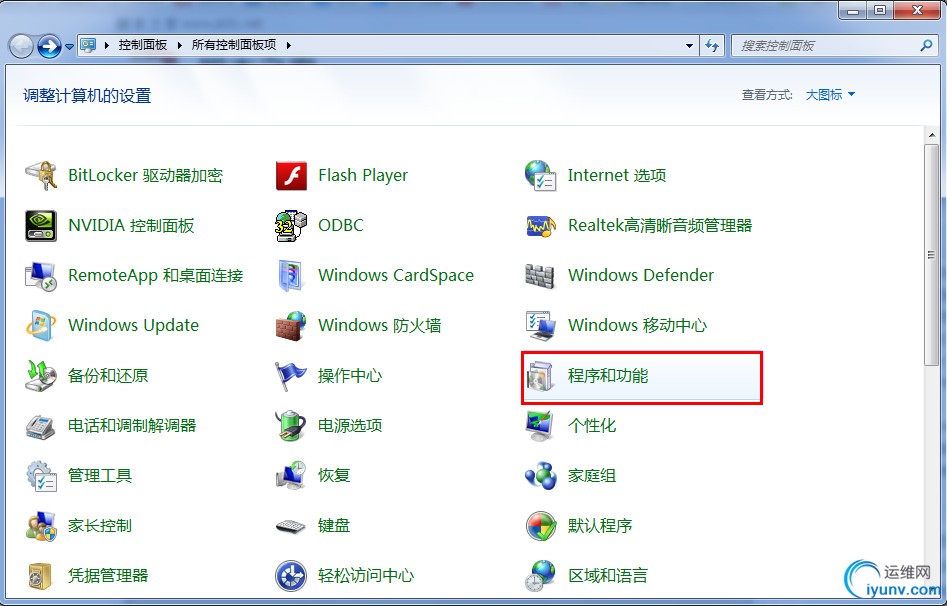Open the BitLocker drive encryption icon

40,175
